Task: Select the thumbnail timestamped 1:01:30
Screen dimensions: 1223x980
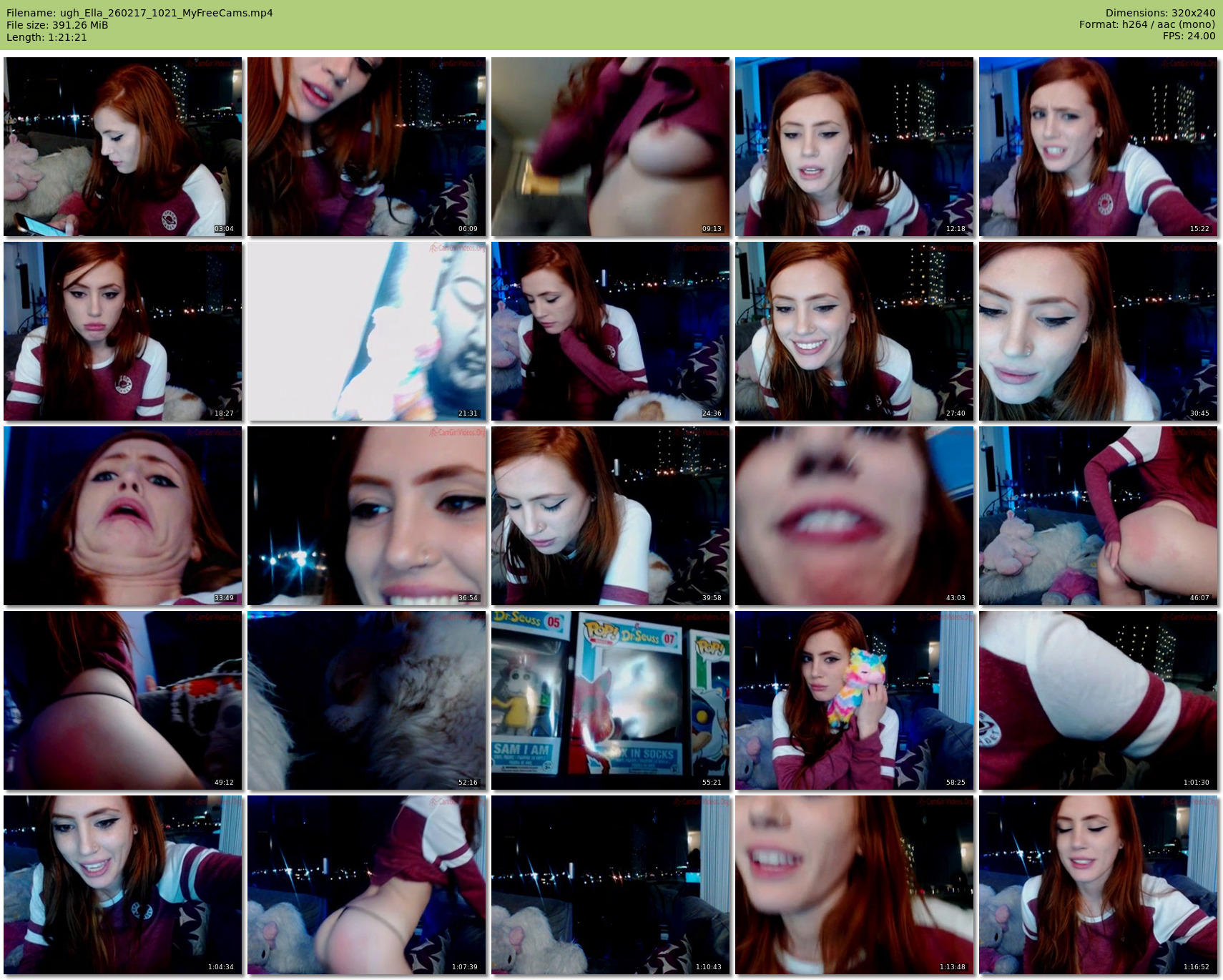Action: coord(1098,700)
